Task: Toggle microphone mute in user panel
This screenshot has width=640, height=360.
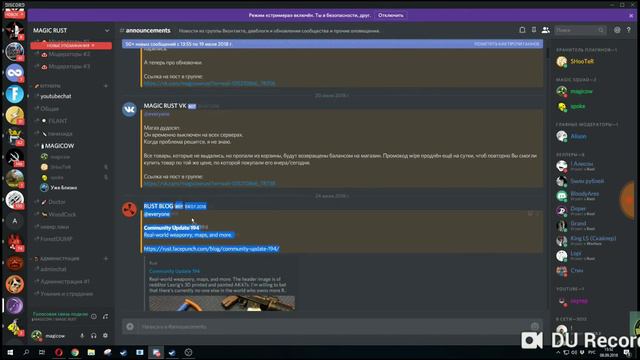Action: (x=82, y=336)
